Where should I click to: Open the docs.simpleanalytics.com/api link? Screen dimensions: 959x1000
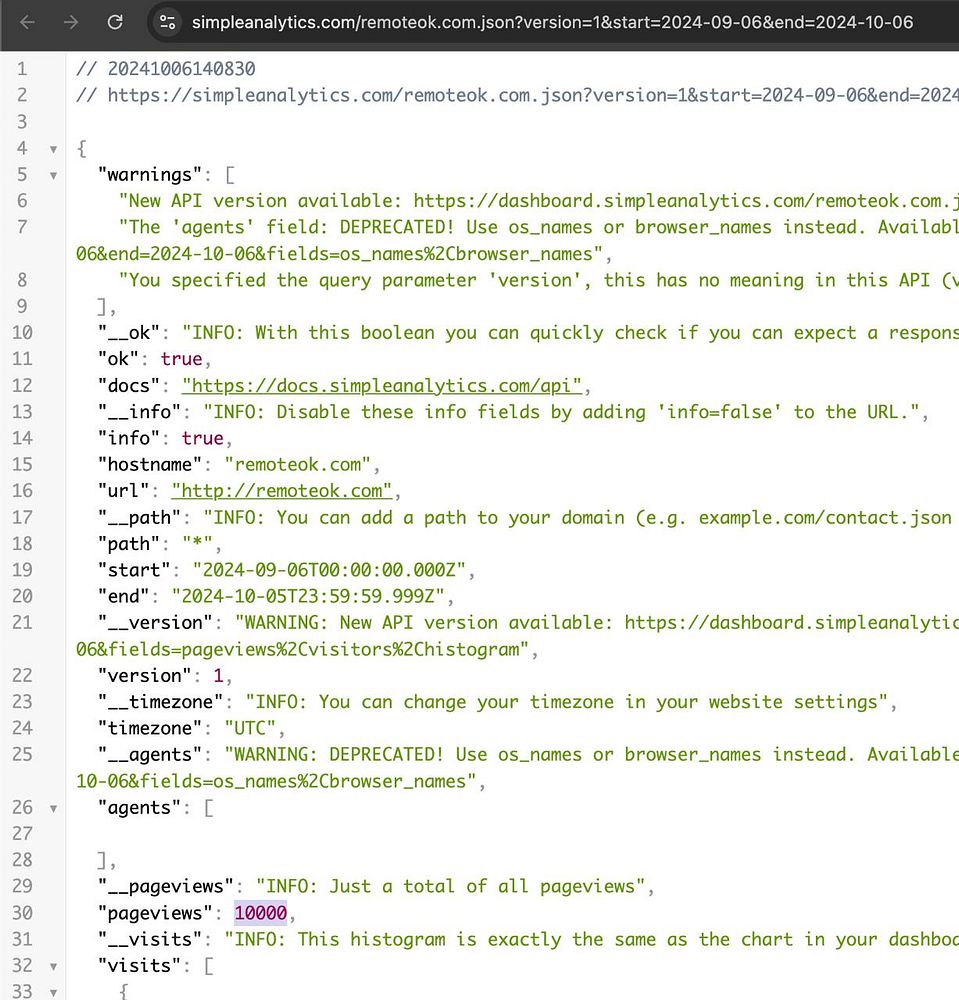click(382, 386)
